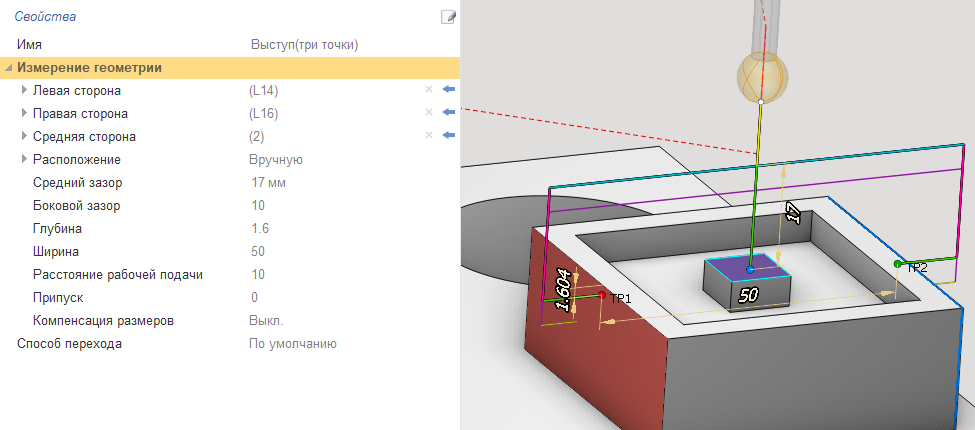Screen dimensions: 975x430
Task: Click blue arrow for Правая сторона
Action: (448, 113)
